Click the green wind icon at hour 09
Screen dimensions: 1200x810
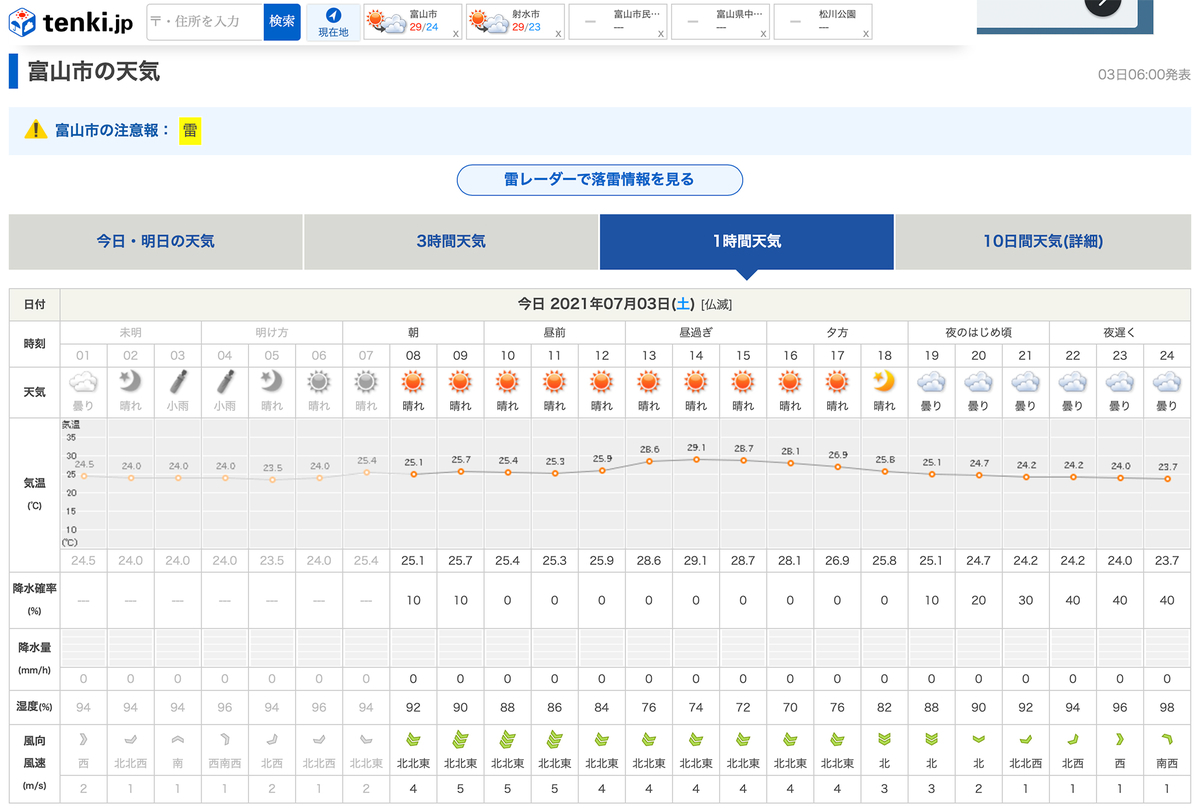(460, 739)
